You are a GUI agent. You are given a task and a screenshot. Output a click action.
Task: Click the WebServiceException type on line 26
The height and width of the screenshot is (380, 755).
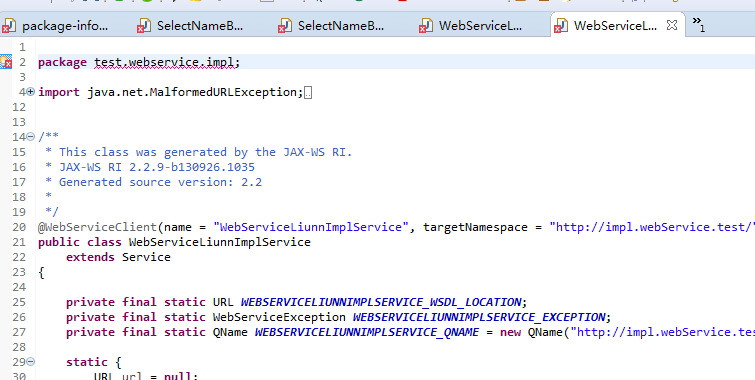pos(279,317)
